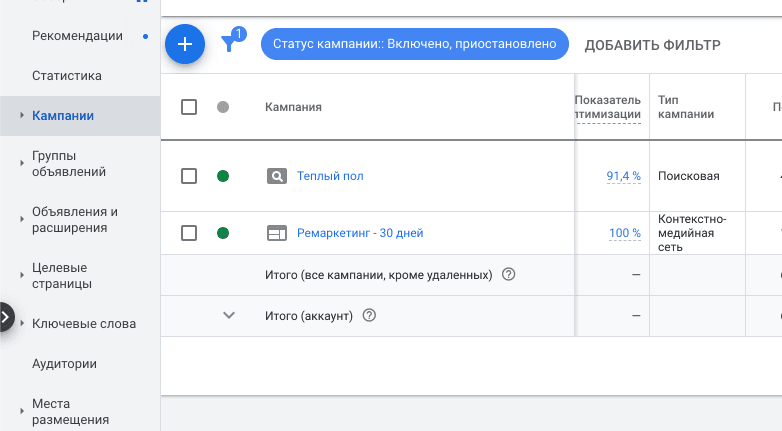Click the 100 % optimization score

625,233
